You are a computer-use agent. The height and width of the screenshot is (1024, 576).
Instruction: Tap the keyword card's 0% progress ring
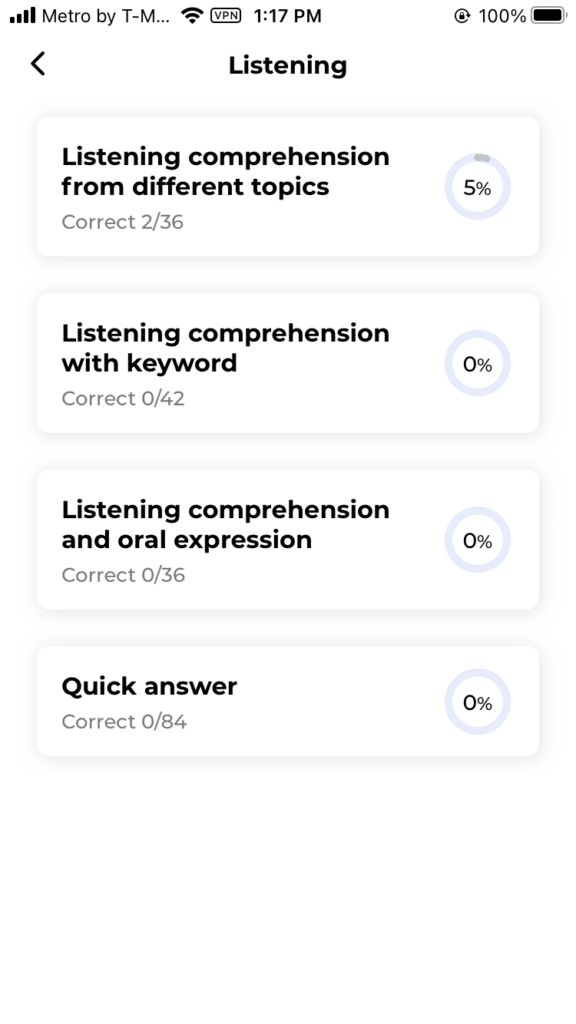(478, 364)
